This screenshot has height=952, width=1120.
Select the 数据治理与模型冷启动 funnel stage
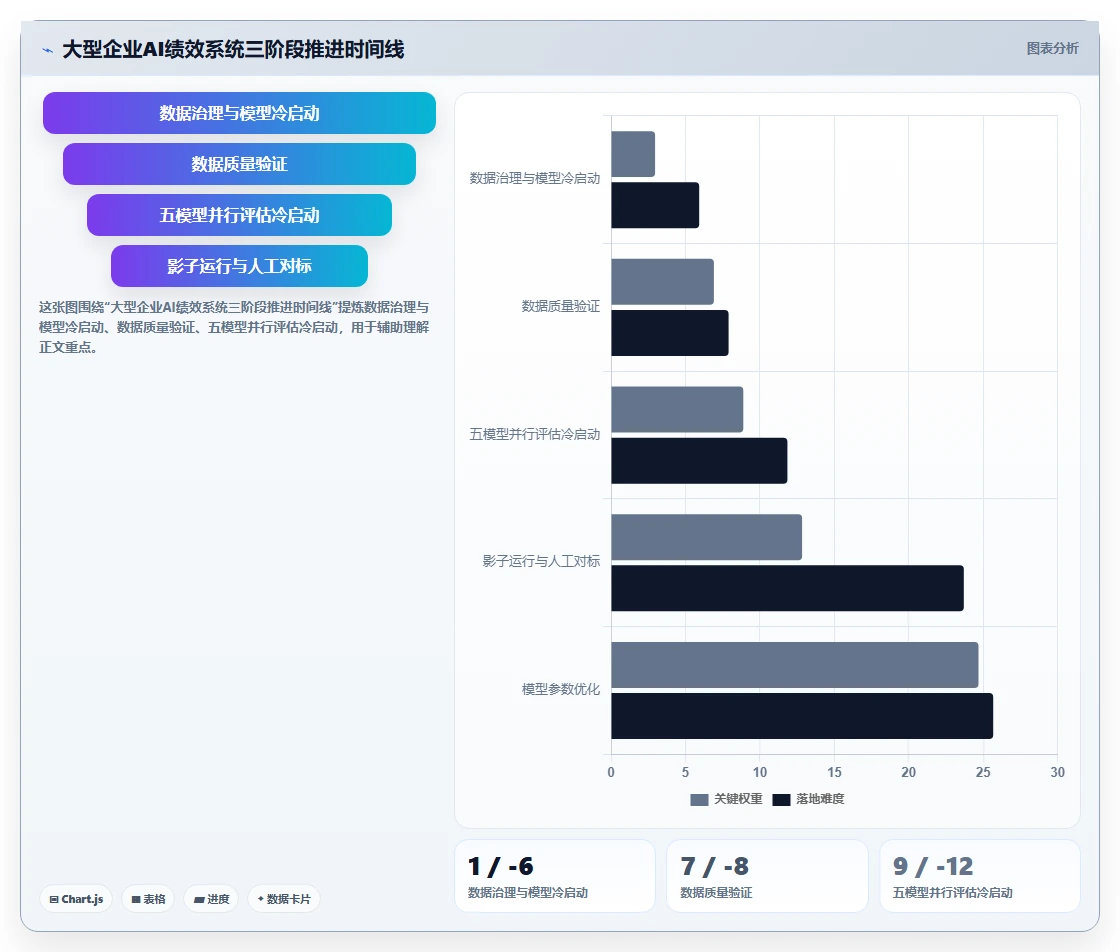pos(239,113)
